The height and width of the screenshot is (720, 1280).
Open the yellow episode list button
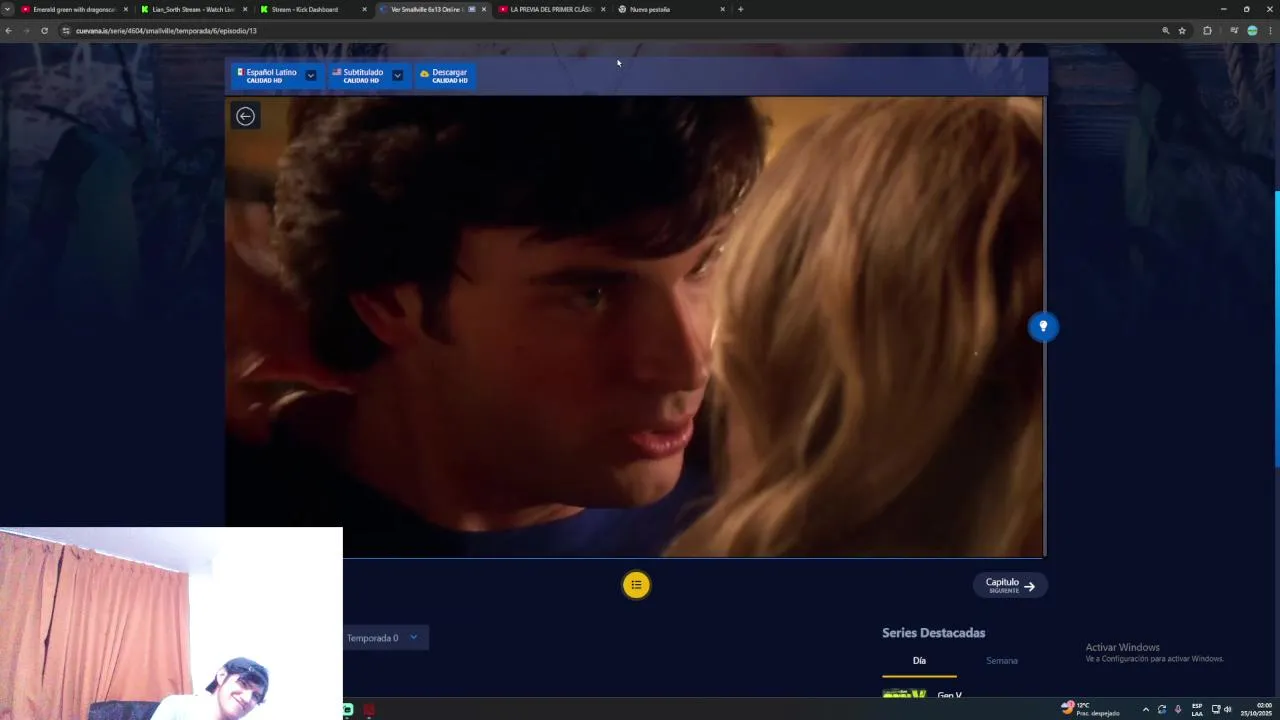coord(636,585)
